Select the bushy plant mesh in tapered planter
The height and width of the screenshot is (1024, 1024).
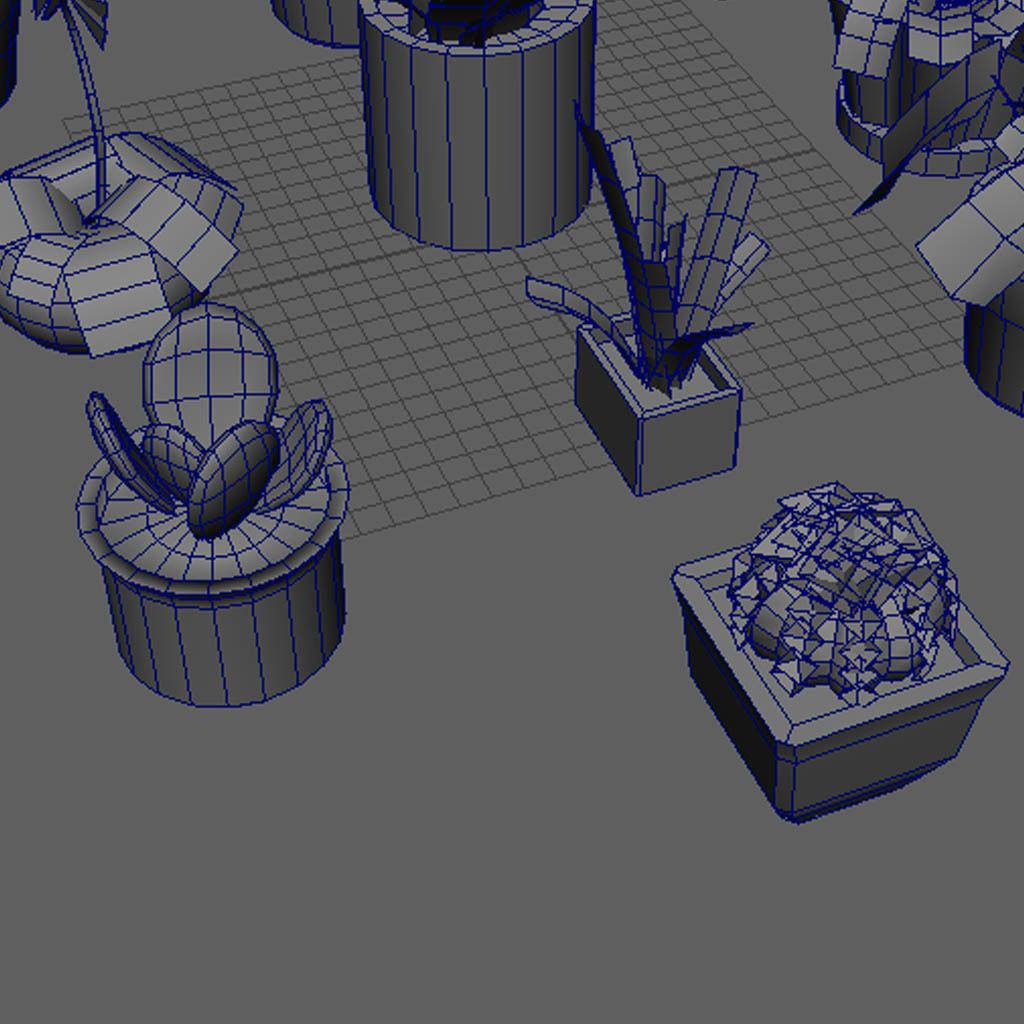842,594
